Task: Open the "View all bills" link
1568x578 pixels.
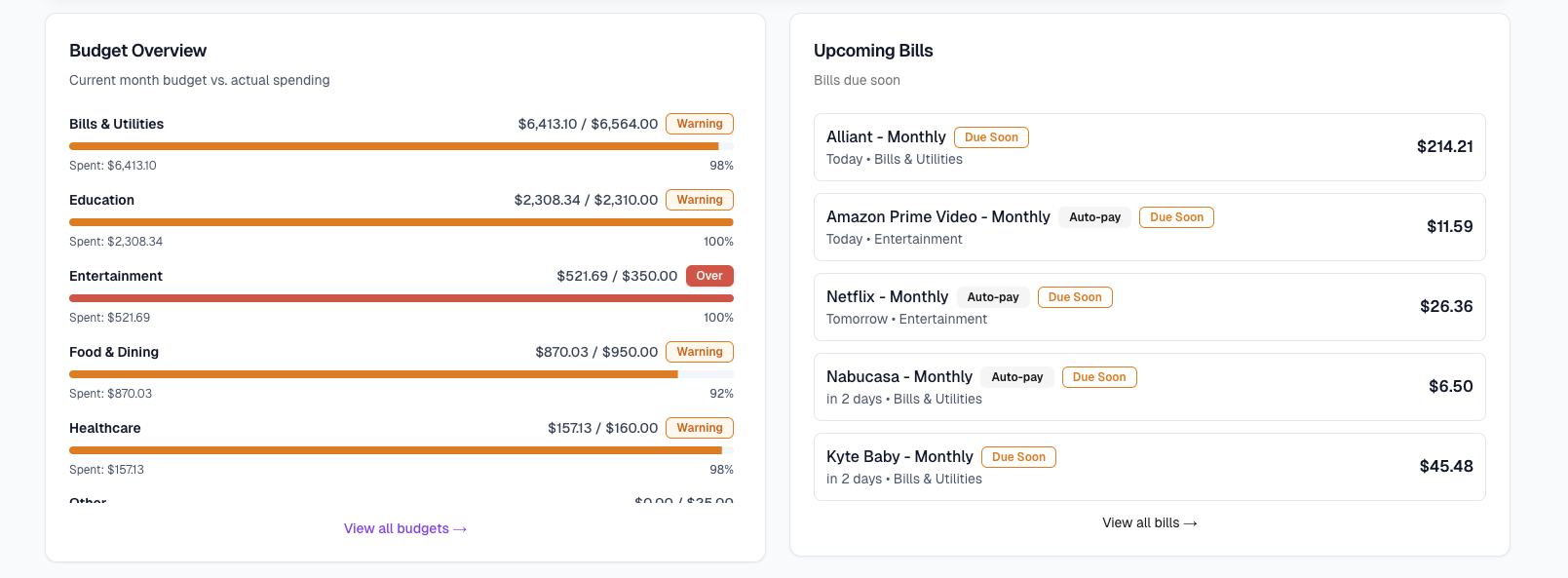Action: 1149,522
